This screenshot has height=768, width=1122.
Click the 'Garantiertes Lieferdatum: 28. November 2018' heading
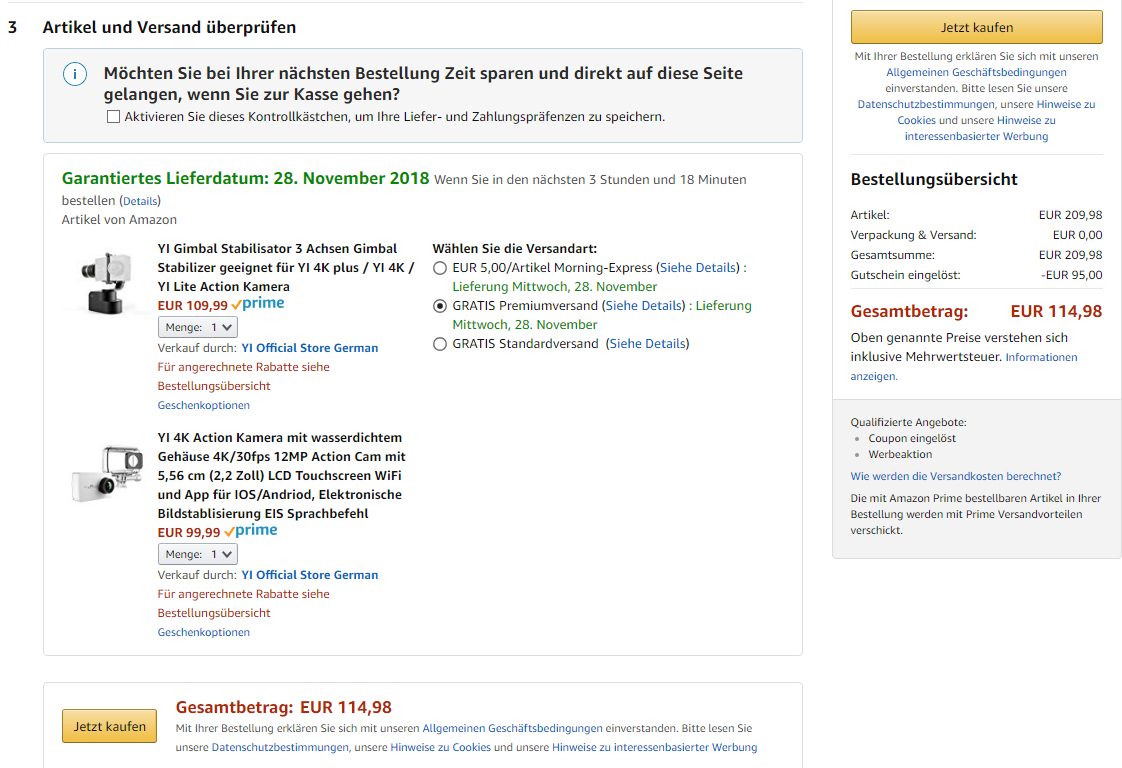pos(245,178)
